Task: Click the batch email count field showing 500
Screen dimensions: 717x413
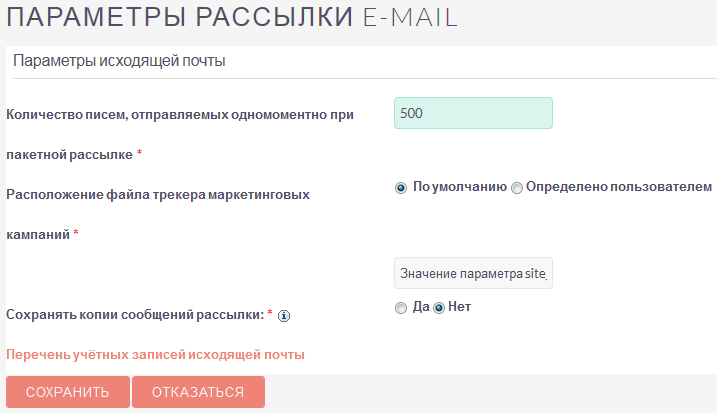Action: 473,113
